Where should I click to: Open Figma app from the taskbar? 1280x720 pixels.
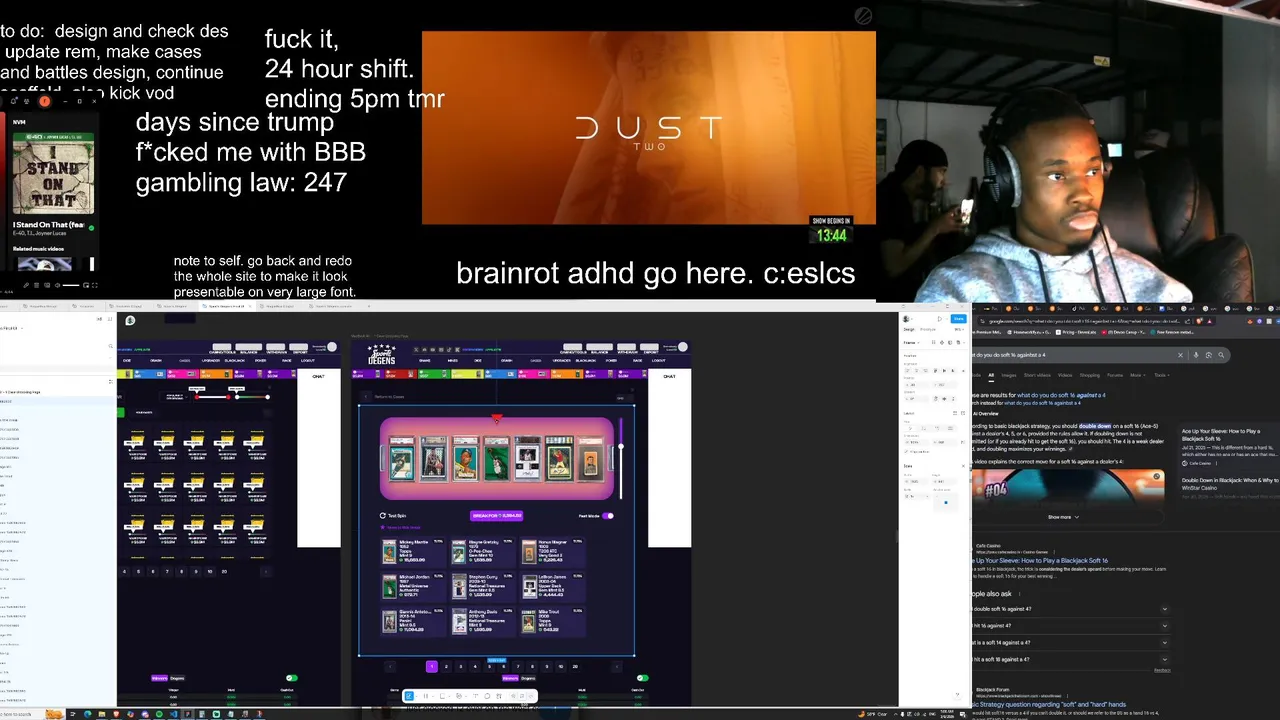click(x=188, y=714)
